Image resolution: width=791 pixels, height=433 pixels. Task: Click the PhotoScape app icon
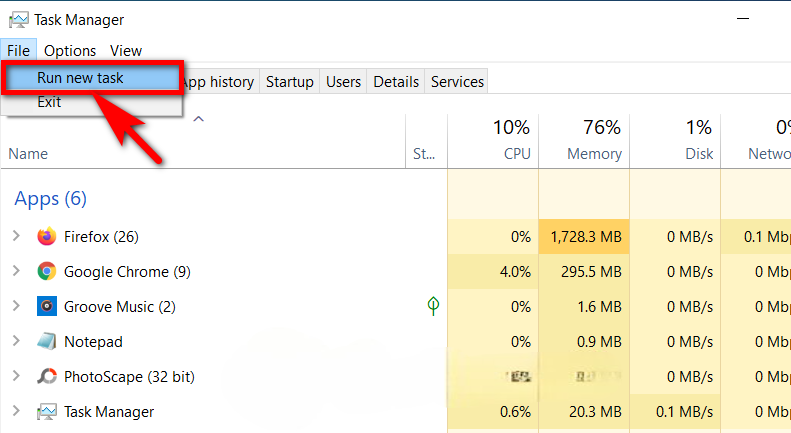(46, 377)
